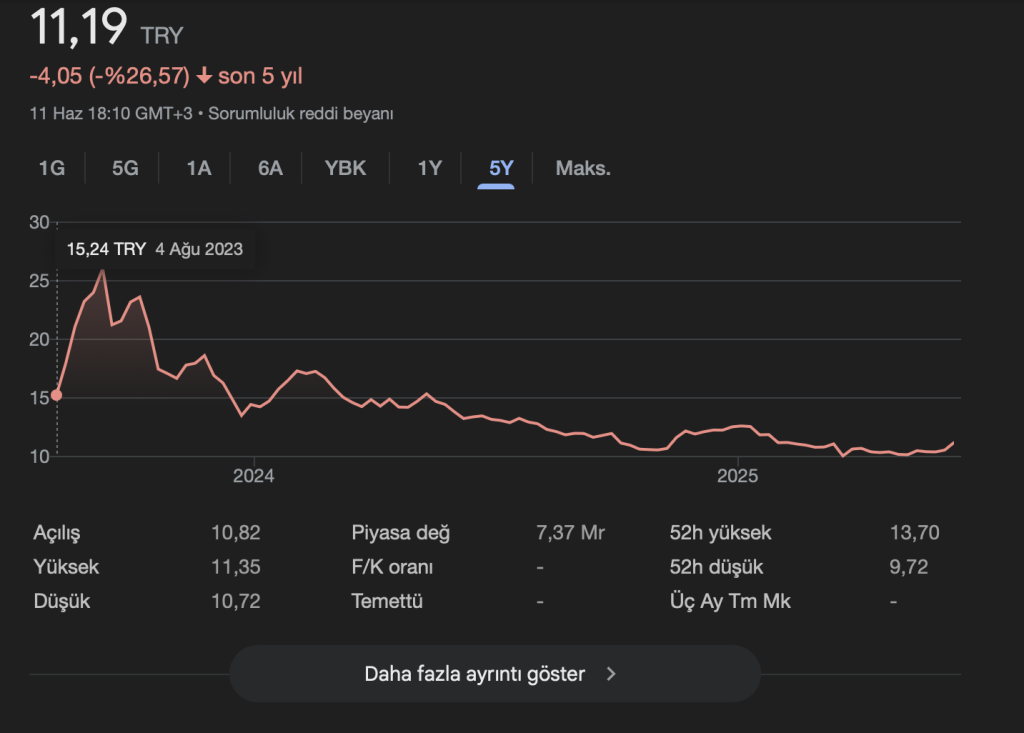Click the active 5Y tab
Image resolution: width=1024 pixels, height=733 pixels.
[x=501, y=168]
